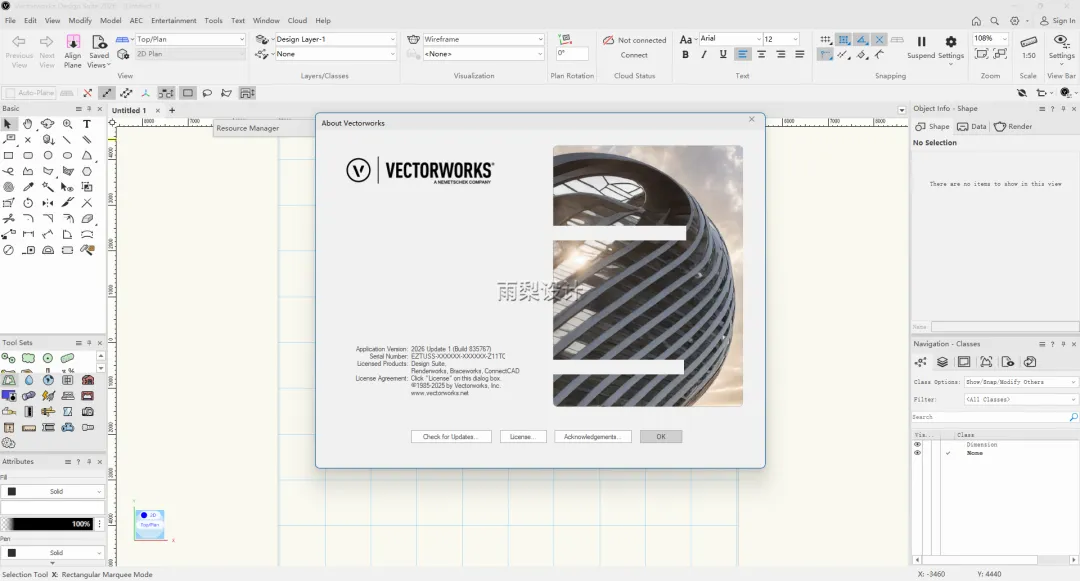This screenshot has width=1080, height=581.
Task: Click OK in About Vectorworks dialog
Action: tap(661, 436)
